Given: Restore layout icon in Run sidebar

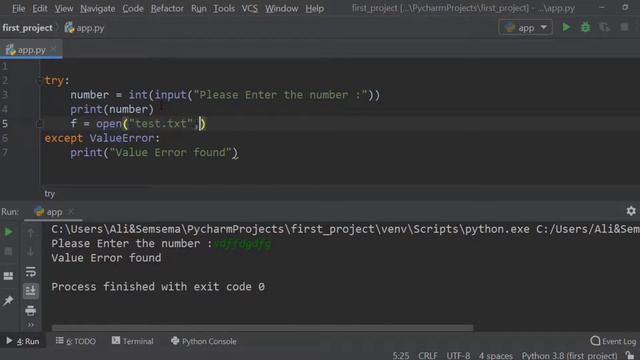Looking at the screenshot, I should 8,276.
